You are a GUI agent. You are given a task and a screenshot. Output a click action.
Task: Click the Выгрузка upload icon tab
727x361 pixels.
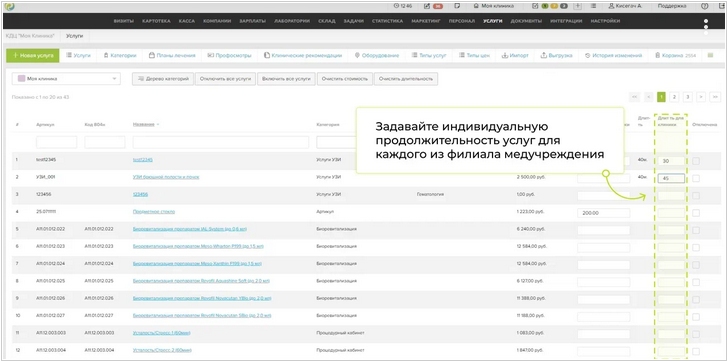pyautogui.click(x=543, y=56)
